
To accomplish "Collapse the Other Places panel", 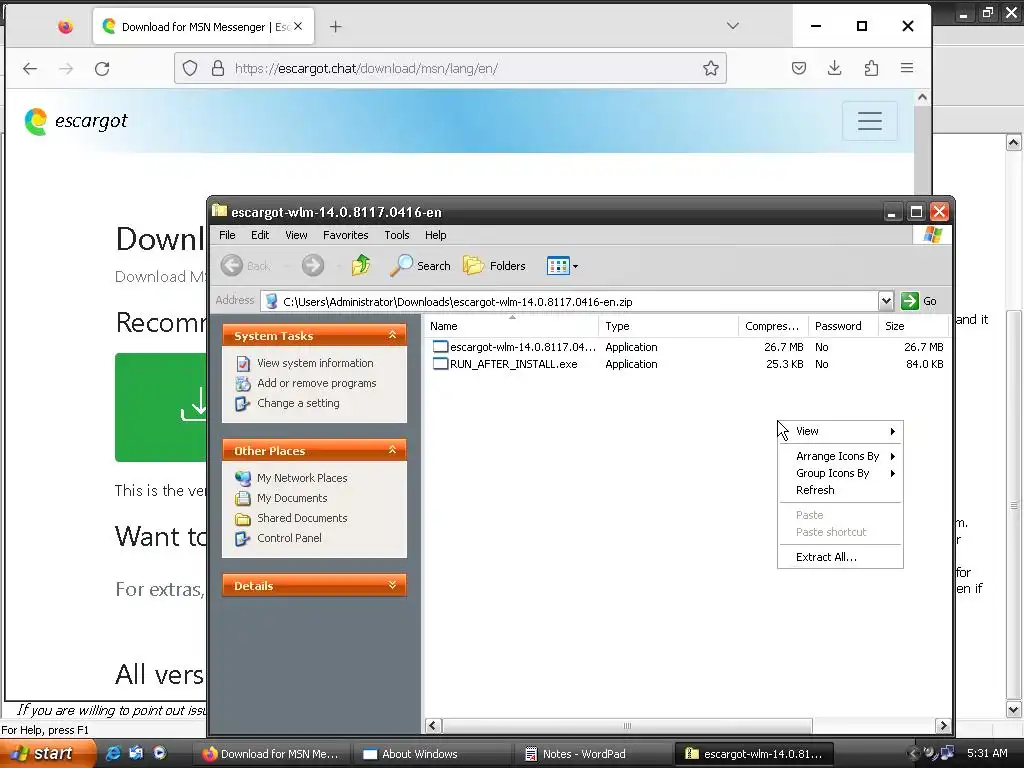I will tap(392, 450).
